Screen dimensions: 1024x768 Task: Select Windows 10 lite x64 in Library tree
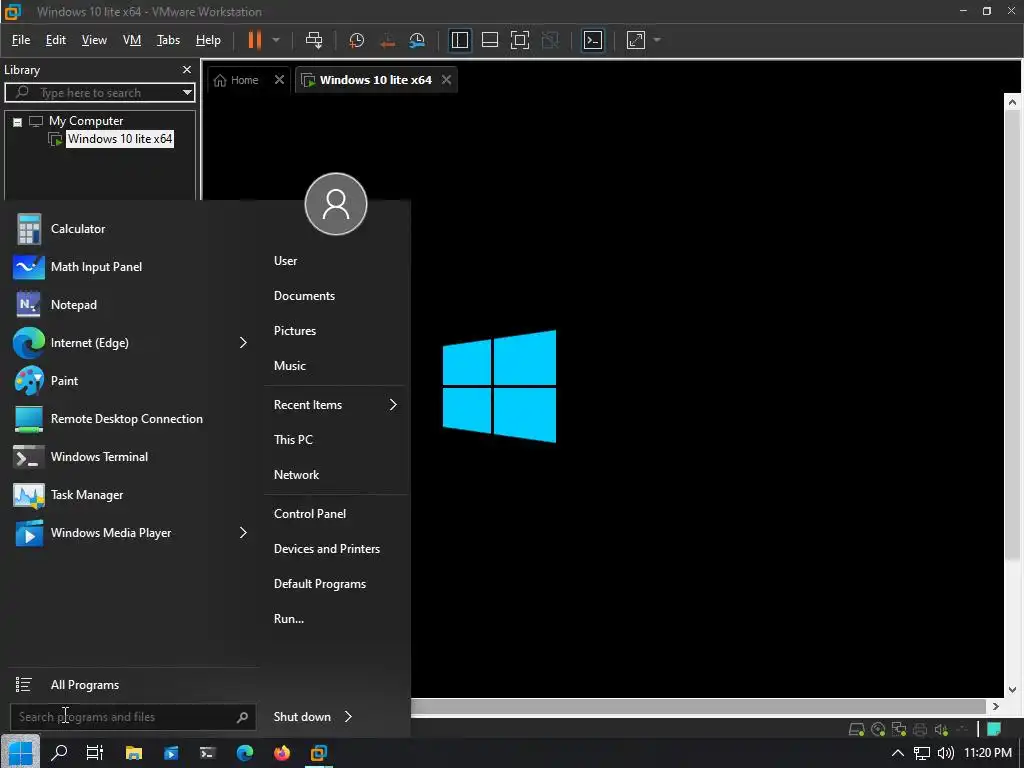(x=120, y=139)
